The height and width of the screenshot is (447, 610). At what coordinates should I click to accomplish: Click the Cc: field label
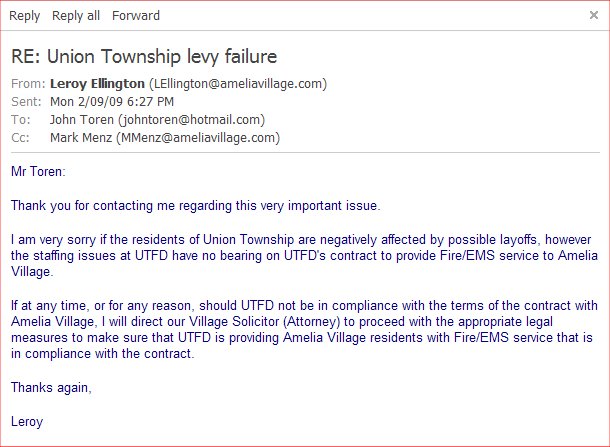click(20, 137)
